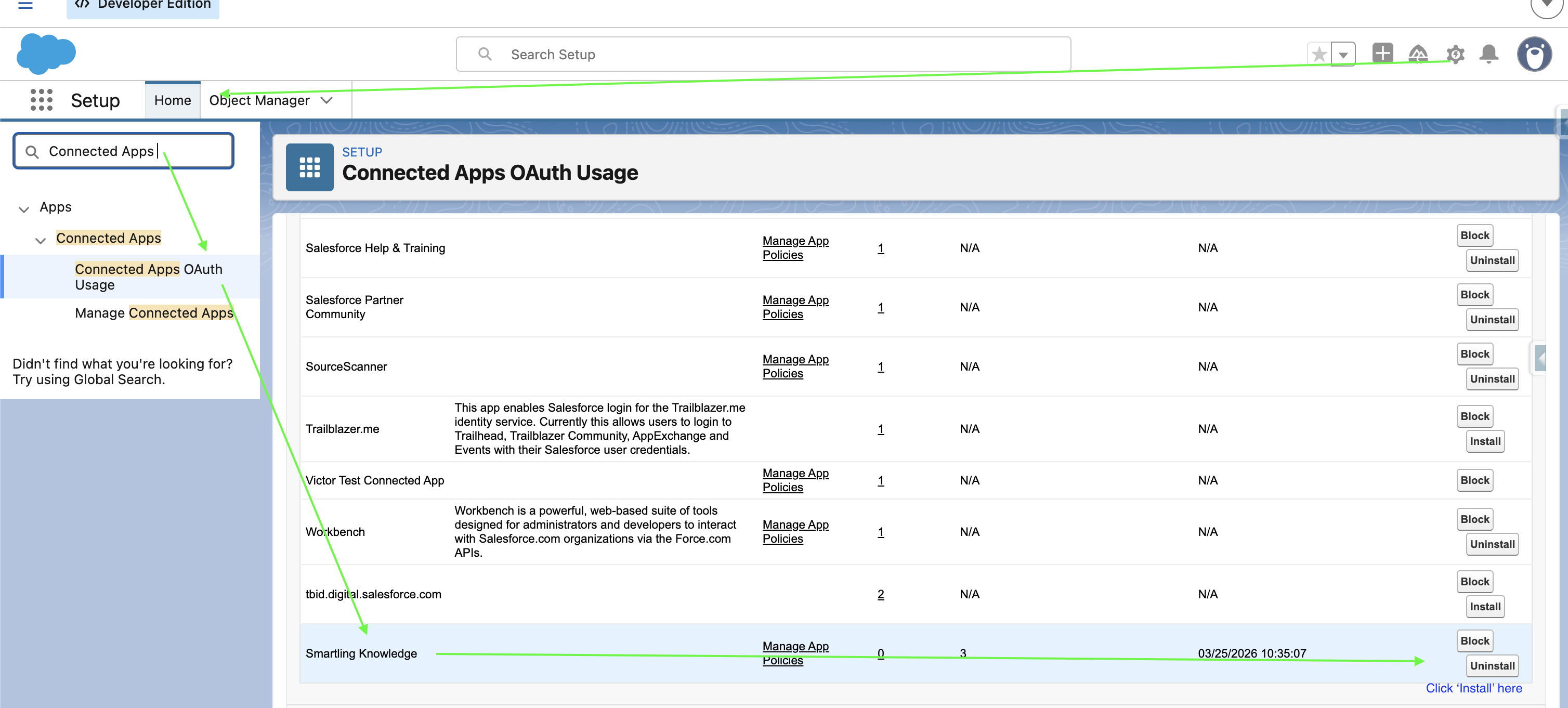The height and width of the screenshot is (708, 1568).
Task: Open Trailhead guidance center icon
Action: pos(1418,54)
